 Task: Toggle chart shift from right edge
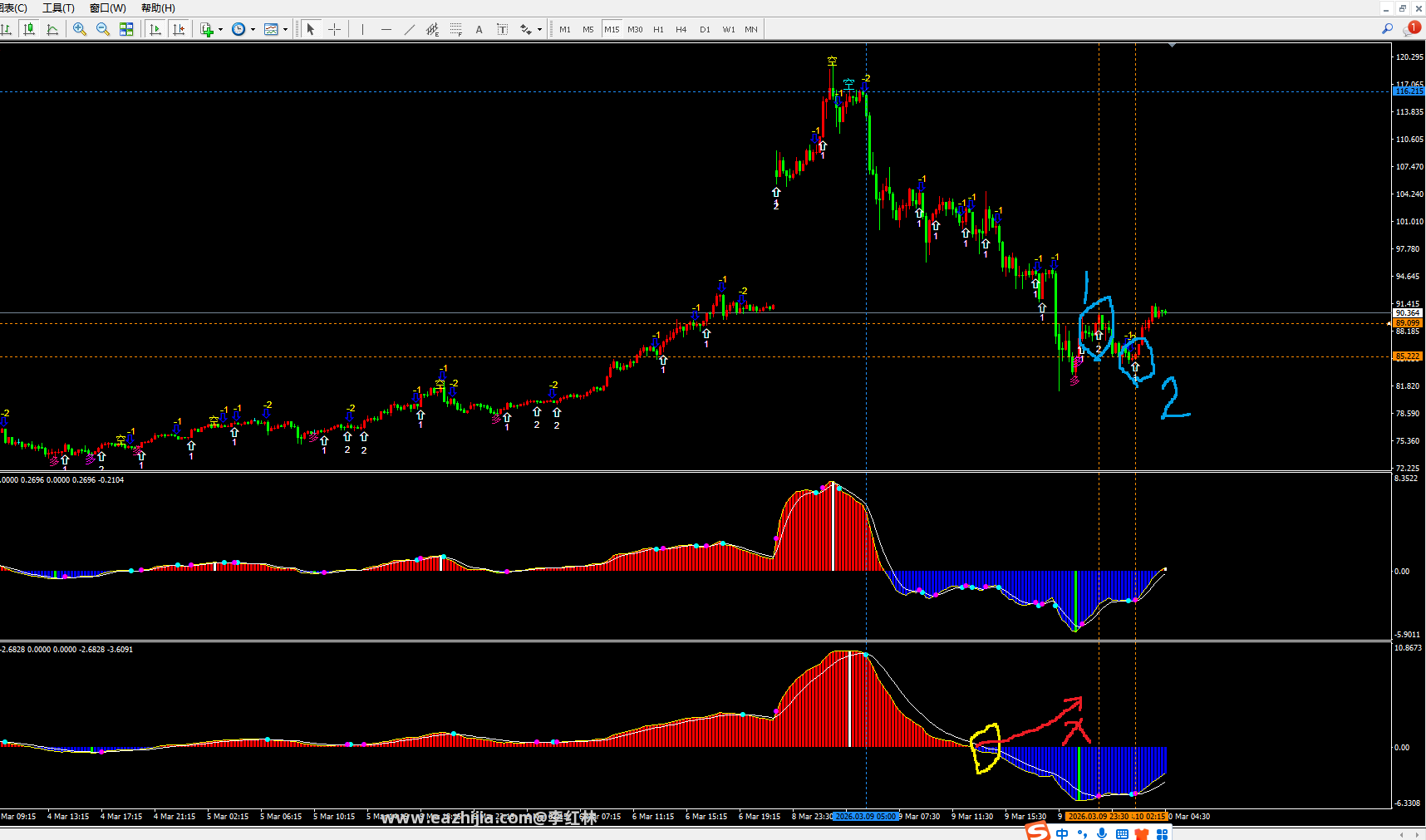[x=179, y=29]
